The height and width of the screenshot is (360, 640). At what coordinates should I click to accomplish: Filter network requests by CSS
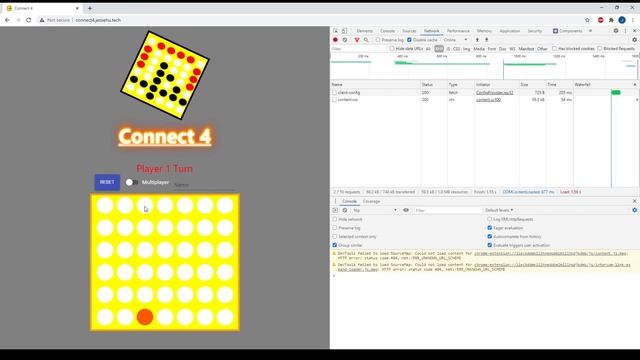456,49
